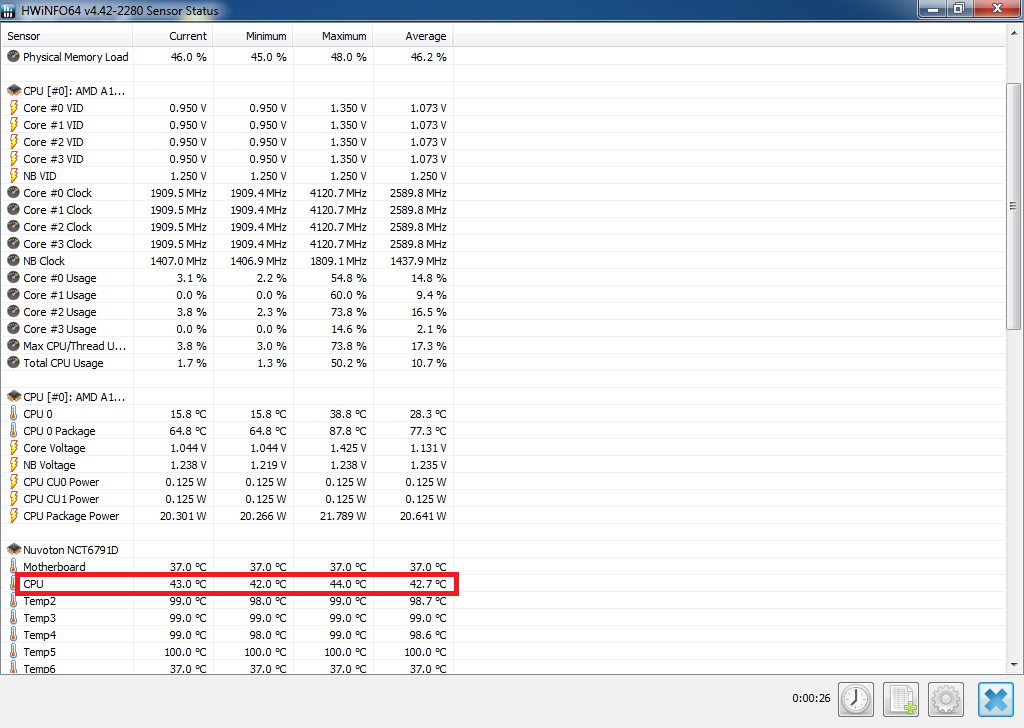Open sensor settings gear icon
The height and width of the screenshot is (728, 1024).
(946, 699)
